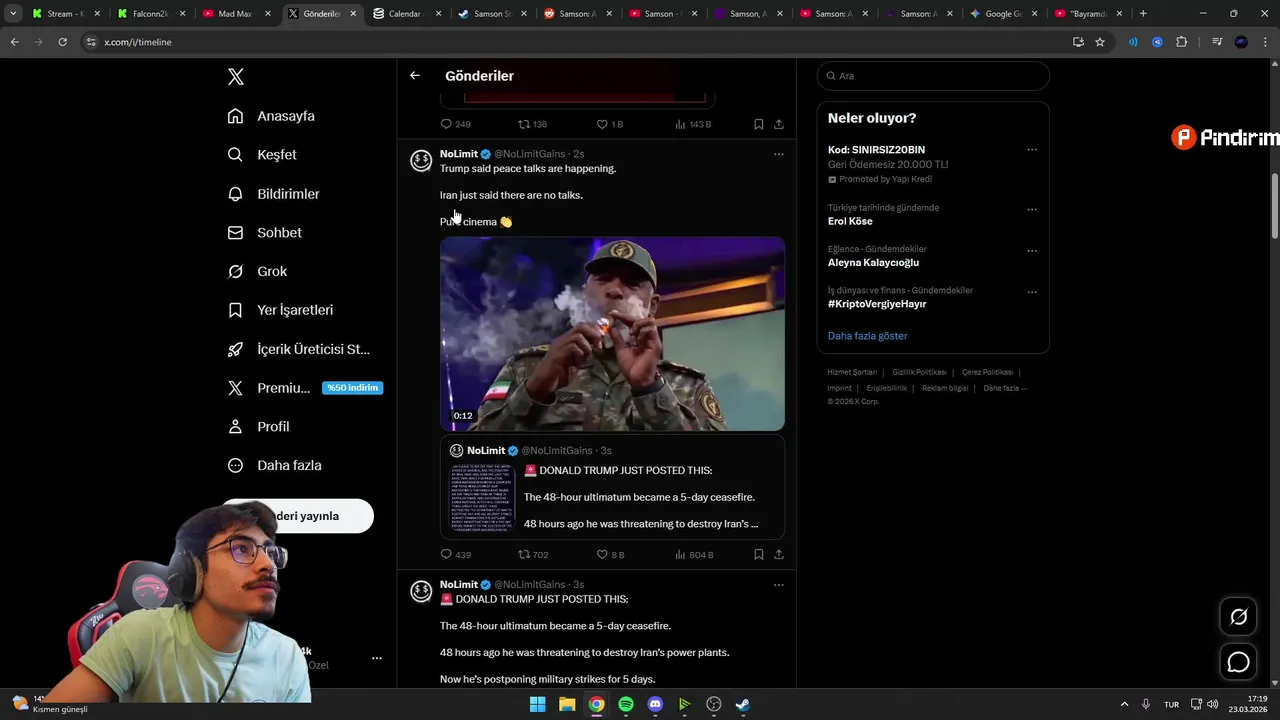Screen dimensions: 1280x720
Task: Bookmark this page with star icon
Action: click(1100, 42)
